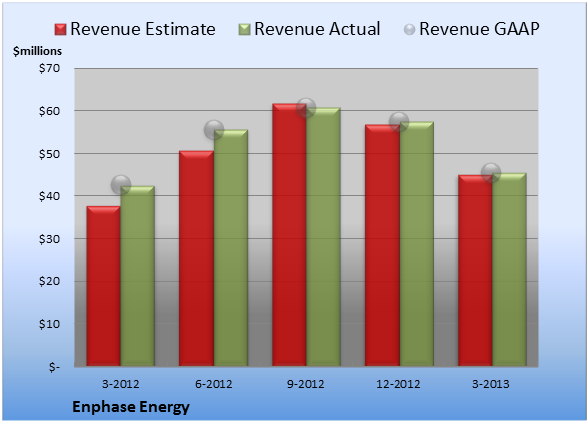Click the green actual bar for 12-2012
588x422 pixels.
point(416,244)
